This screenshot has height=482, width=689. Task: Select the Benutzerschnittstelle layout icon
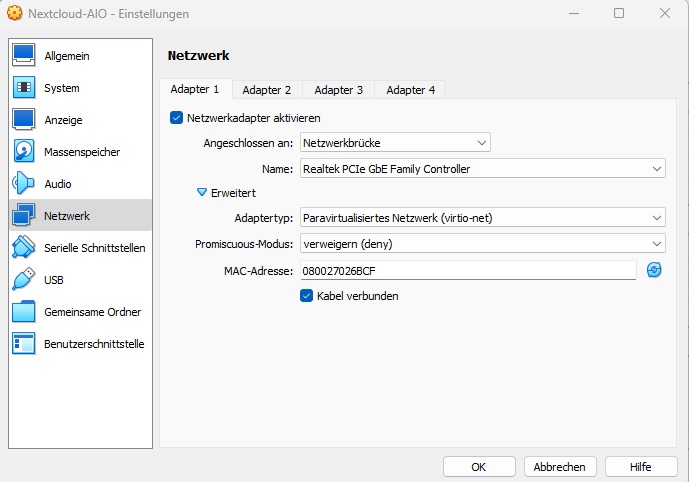(24, 344)
